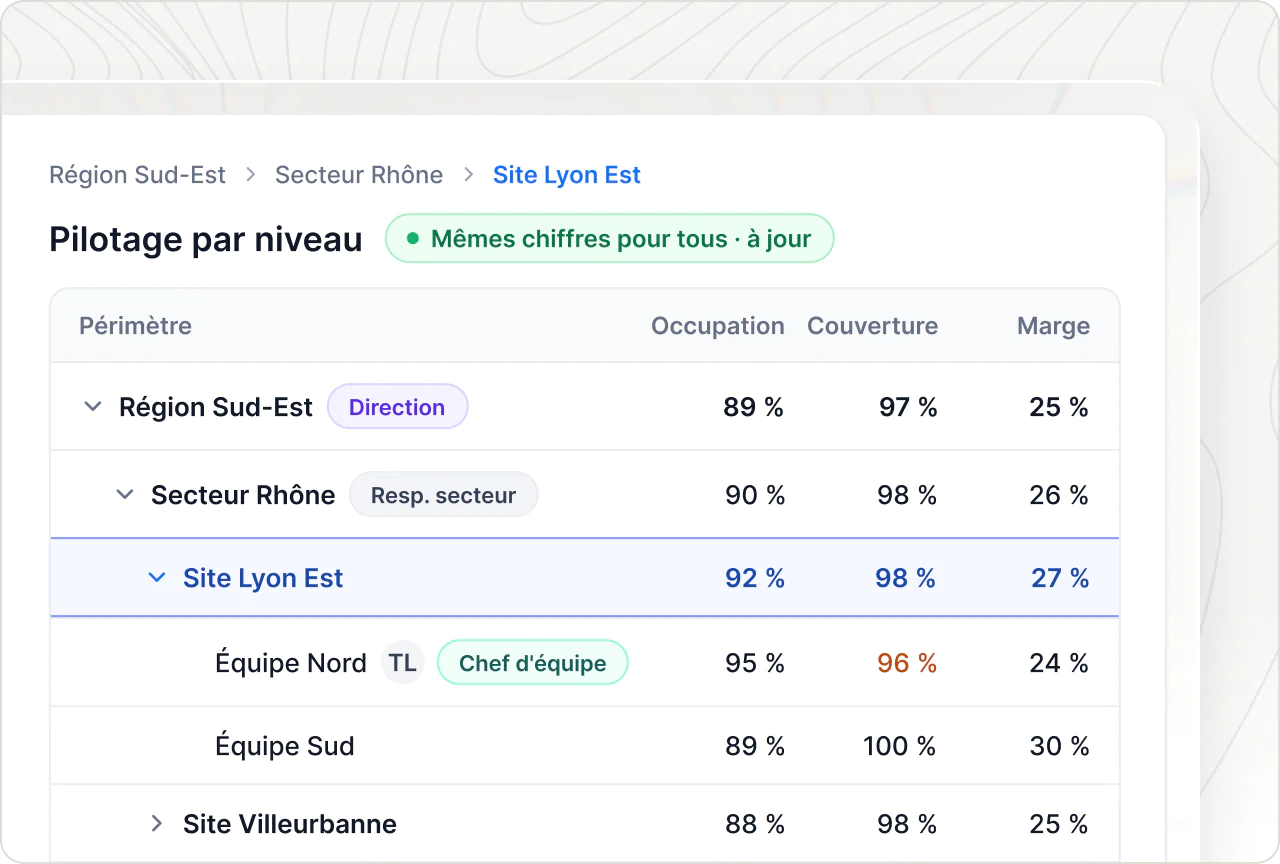Click the orange 96 % coverage value
This screenshot has width=1280, height=864.
tap(907, 663)
